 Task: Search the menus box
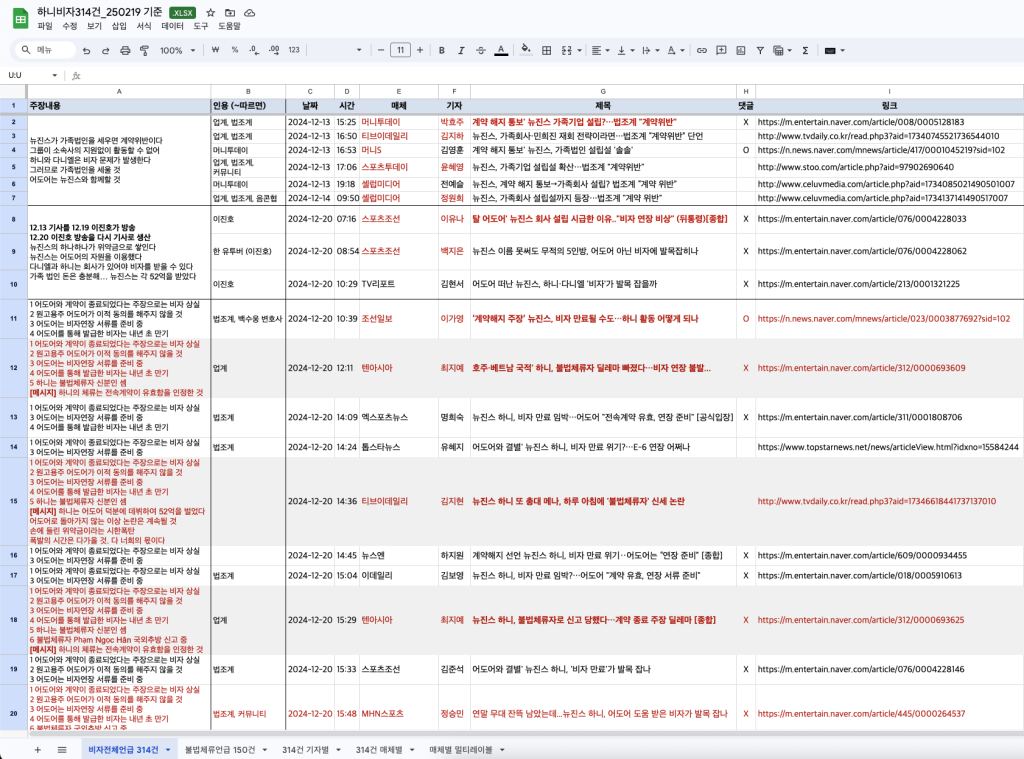(47, 50)
